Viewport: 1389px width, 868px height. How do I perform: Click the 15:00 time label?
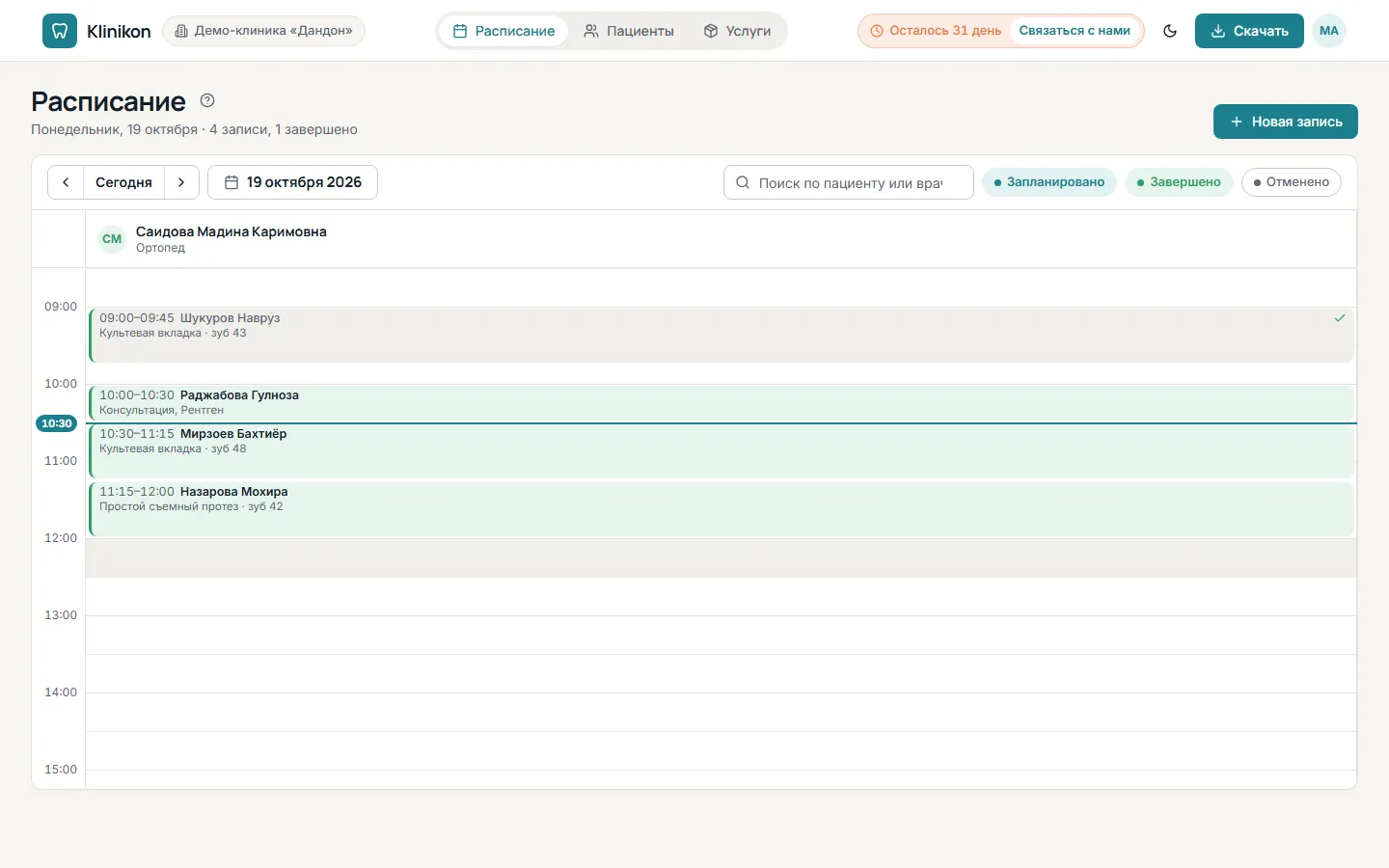(61, 770)
